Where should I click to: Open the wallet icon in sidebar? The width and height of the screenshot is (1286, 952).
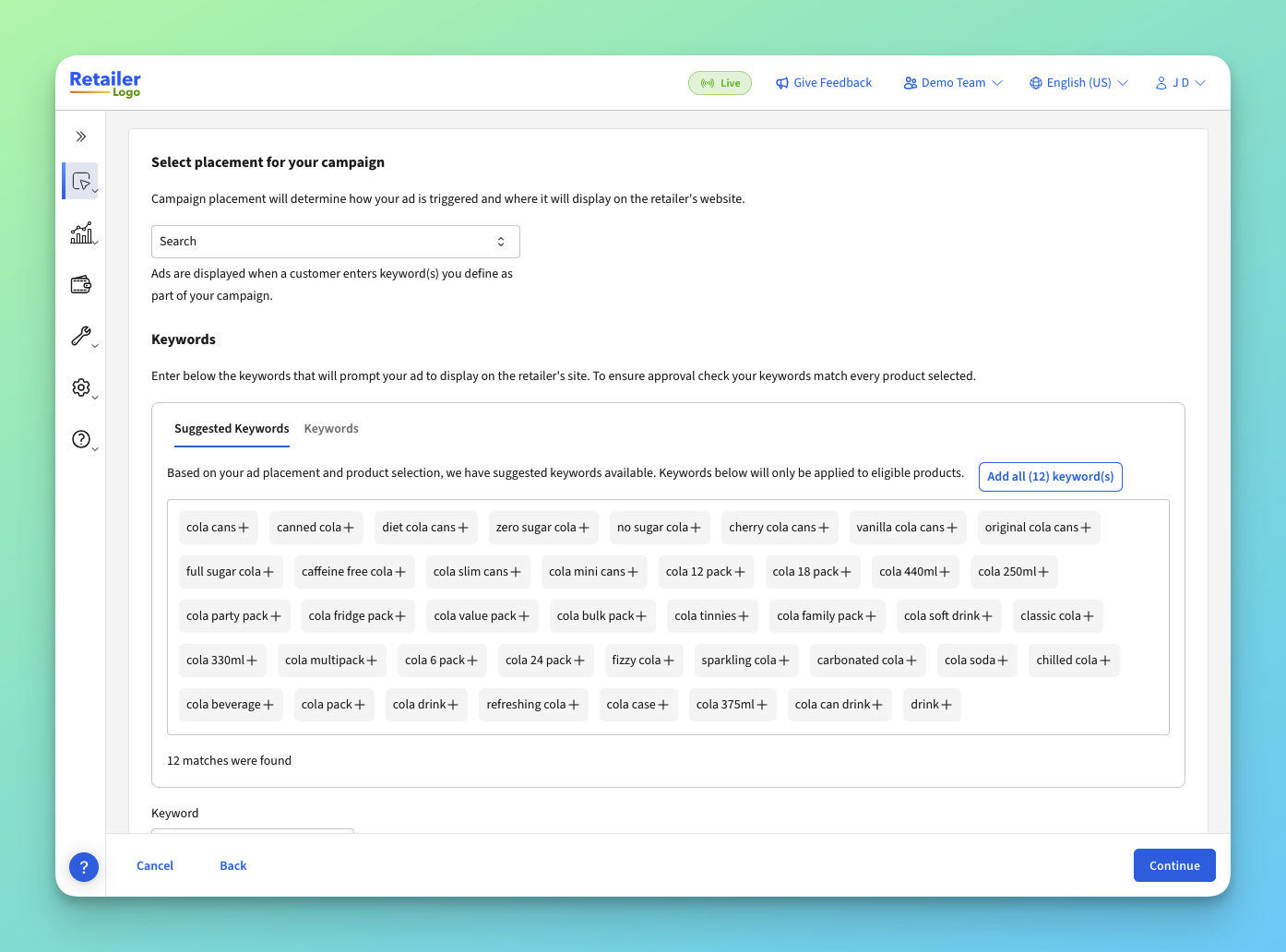coord(81,284)
